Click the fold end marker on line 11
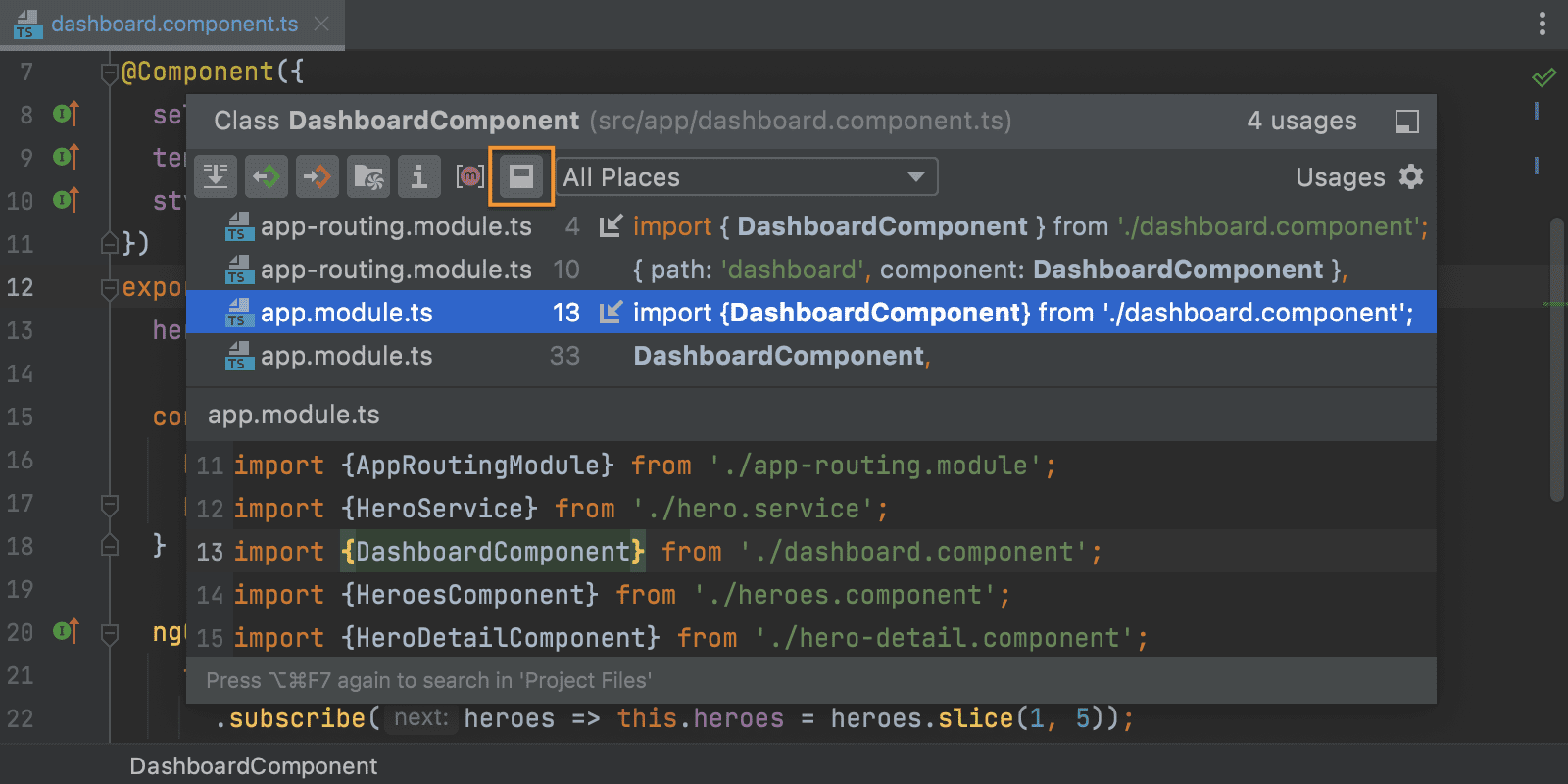This screenshot has width=1568, height=784. point(110,242)
